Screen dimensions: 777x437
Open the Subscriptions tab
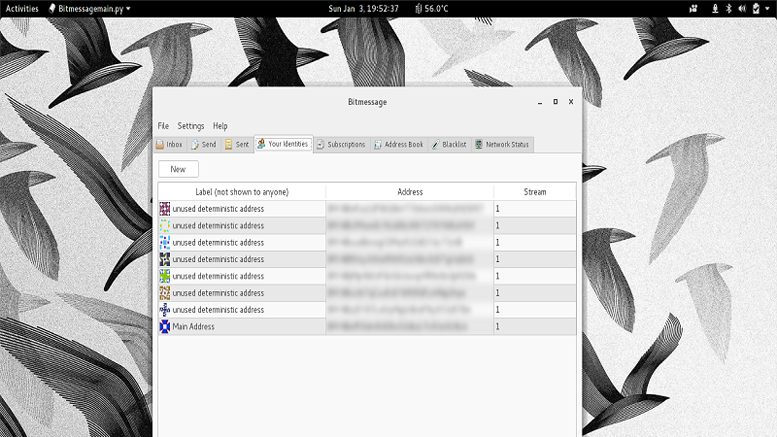point(341,145)
